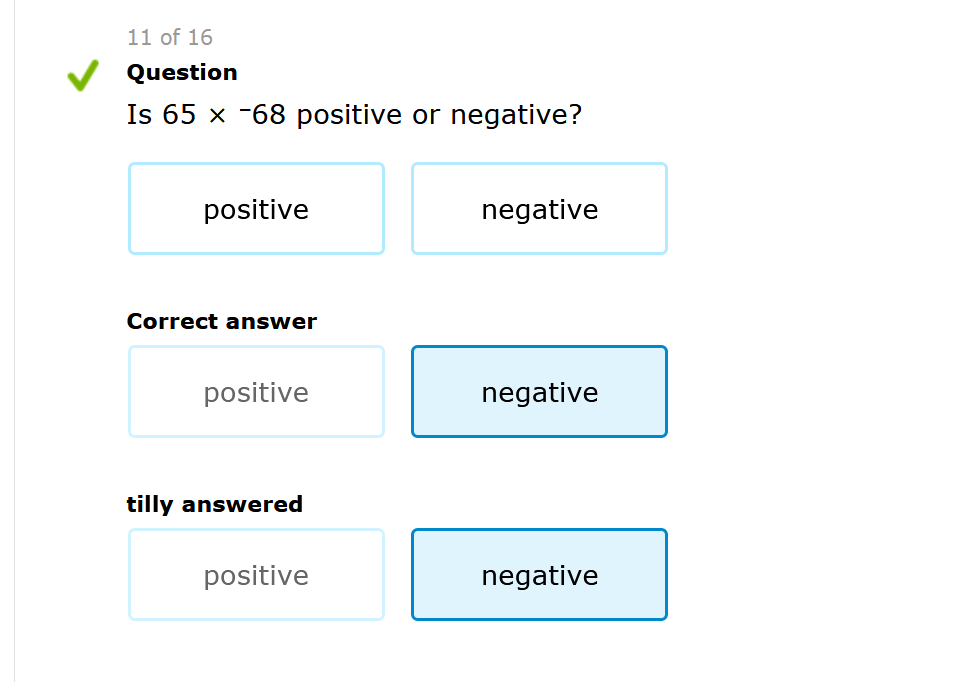Image resolution: width=968 pixels, height=682 pixels.
Task: Click positive under Correct answer
Action: (256, 392)
